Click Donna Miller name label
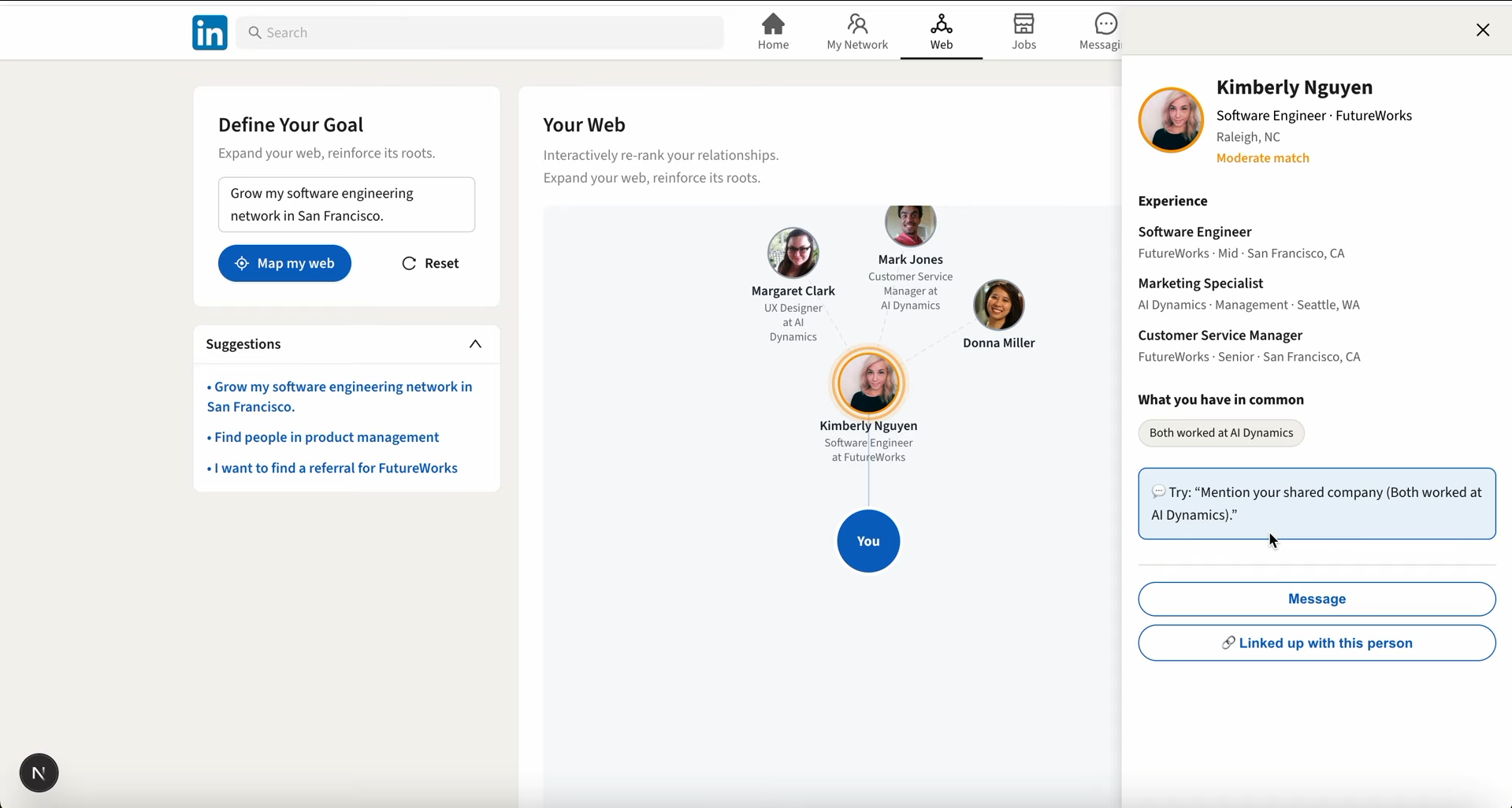Screen dimensions: 1512x808 998,343
